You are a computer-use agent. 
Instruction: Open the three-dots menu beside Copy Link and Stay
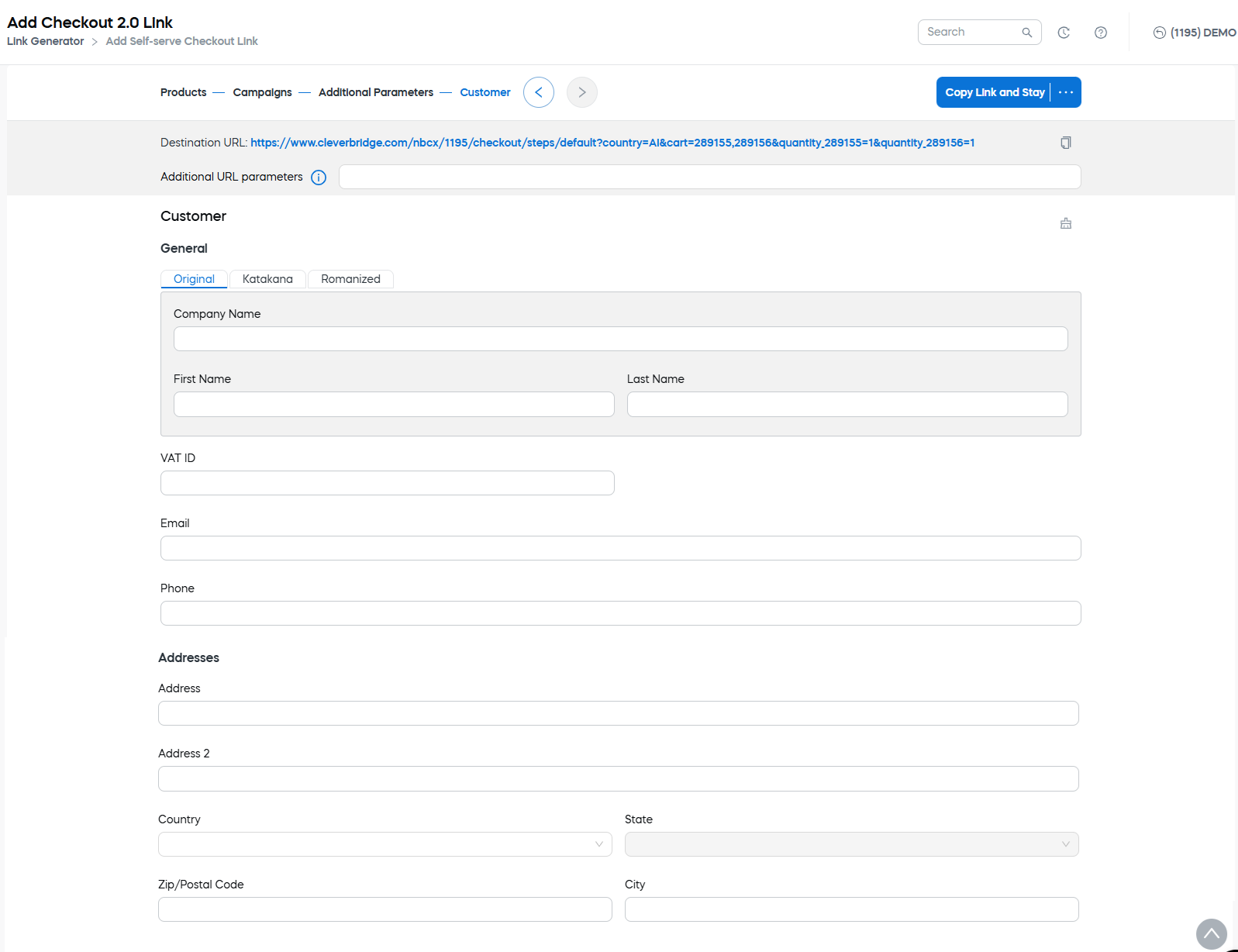(1066, 92)
